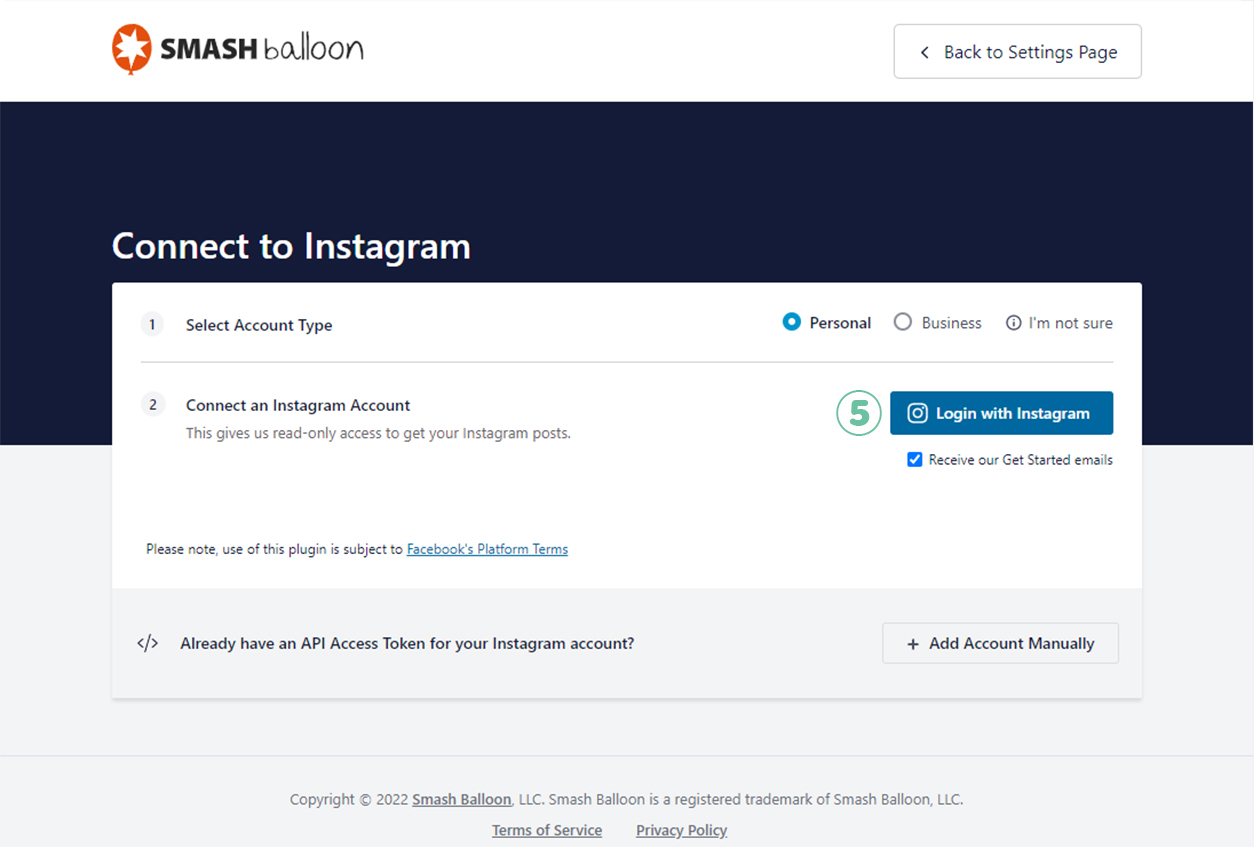Click the Instagram icon on login button
The height and width of the screenshot is (847, 1254).
[x=917, y=413]
